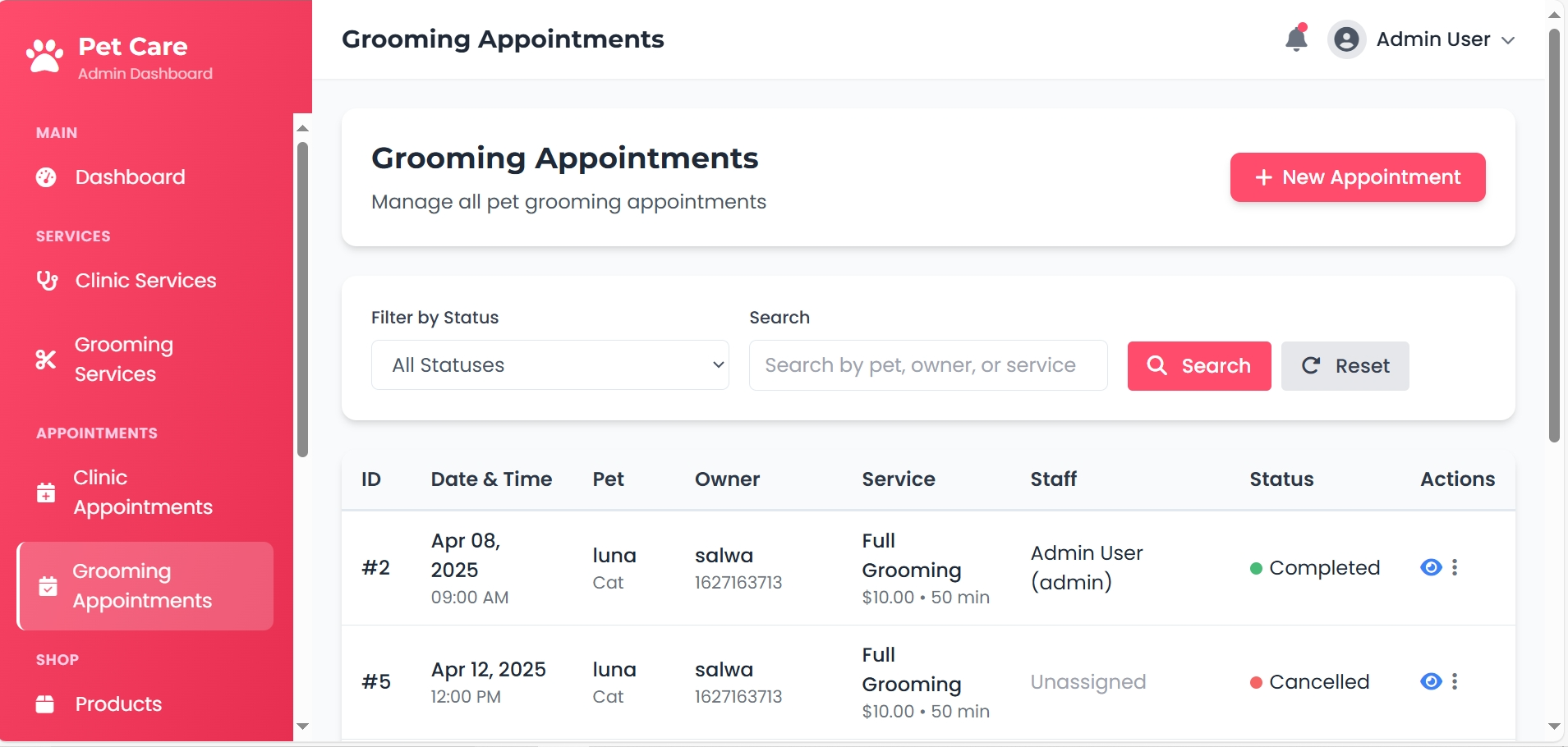
Task: Click the sidebar vertical scrollbar thumb
Action: 302,299
